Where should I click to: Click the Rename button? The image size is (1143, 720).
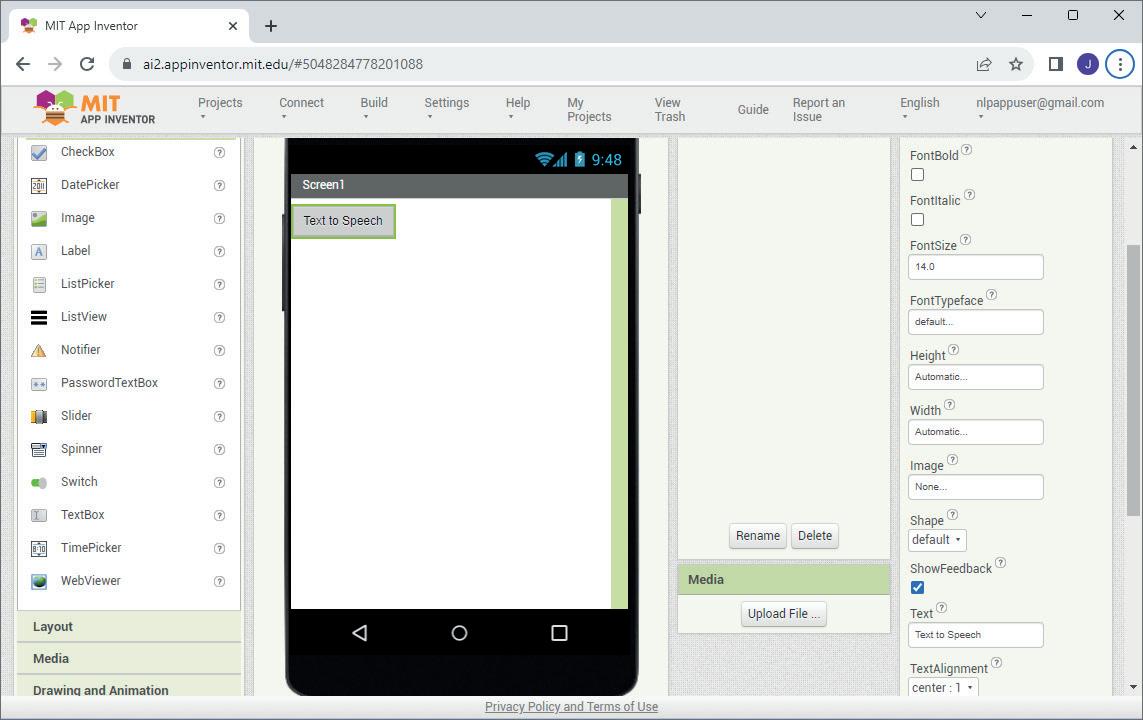point(757,536)
